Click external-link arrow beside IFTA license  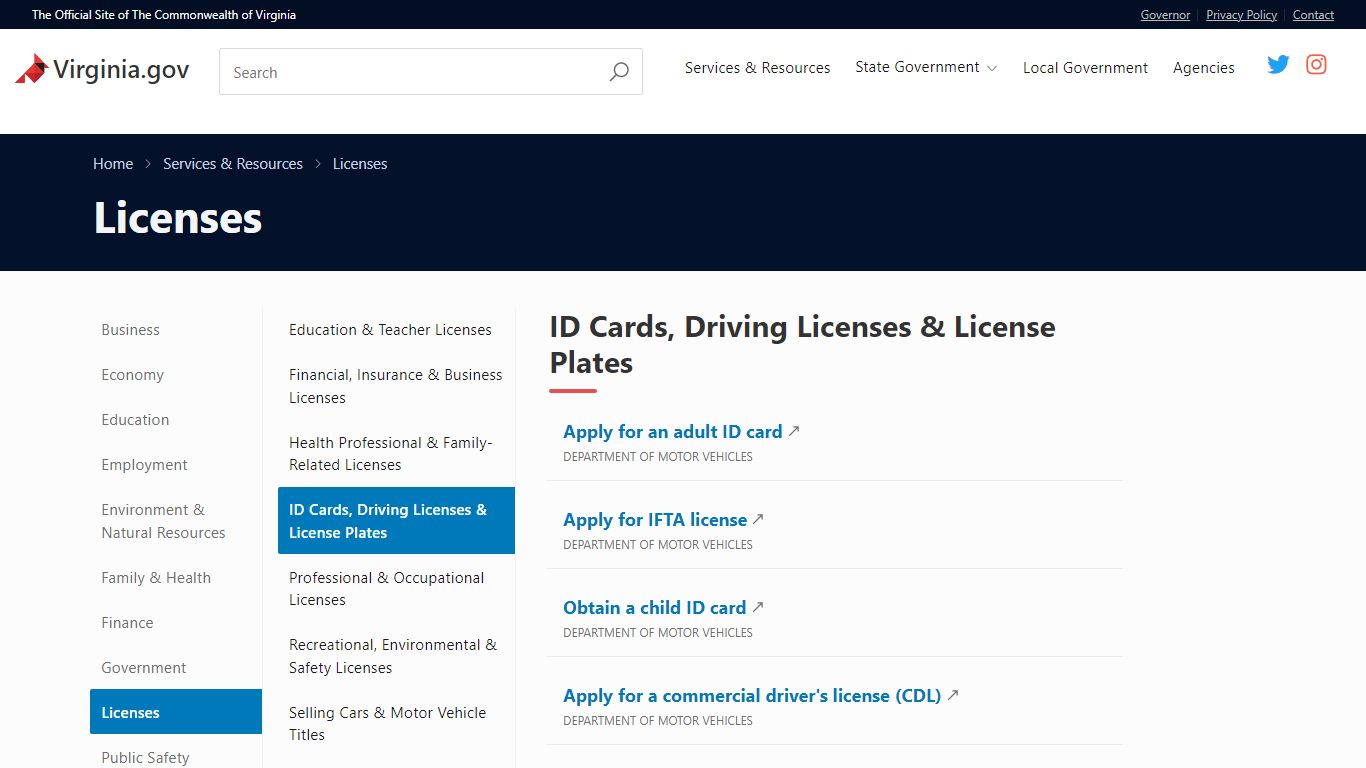pos(758,519)
